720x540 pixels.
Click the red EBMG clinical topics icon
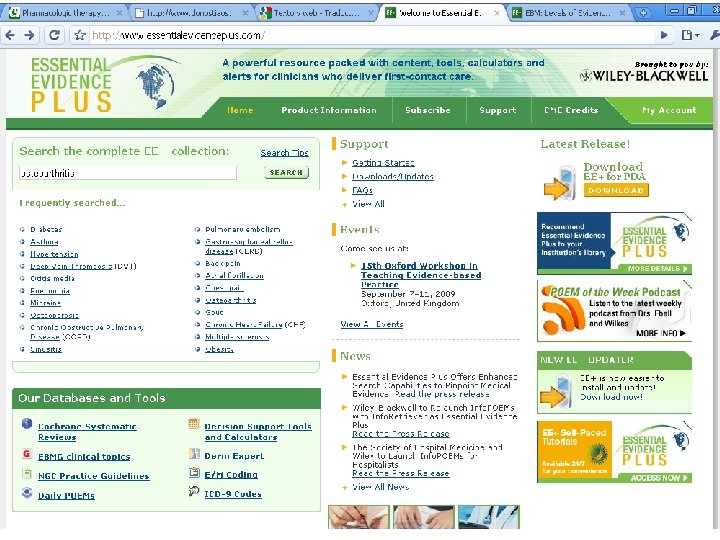click(x=27, y=454)
